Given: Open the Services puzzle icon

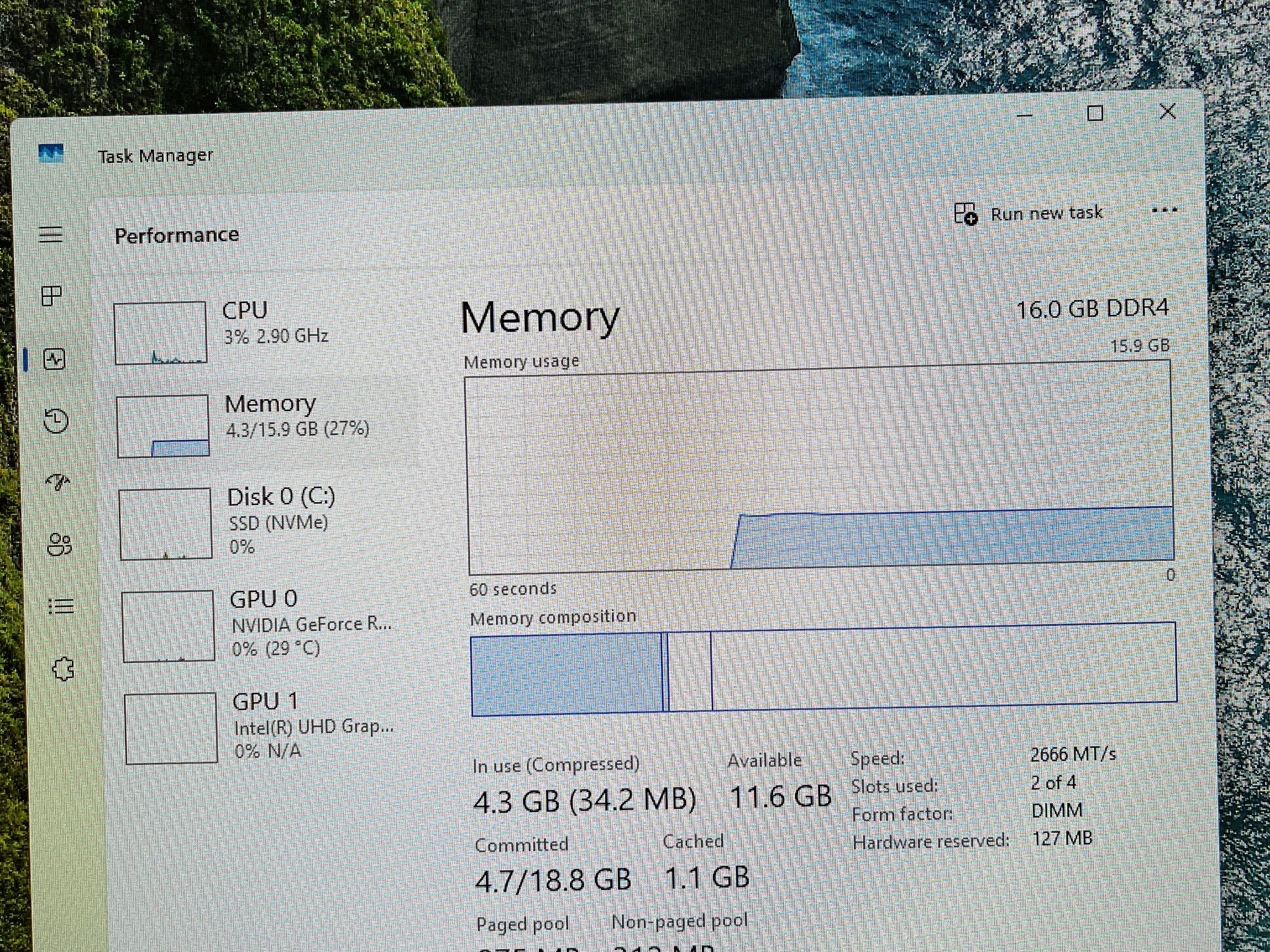Looking at the screenshot, I should [63, 669].
